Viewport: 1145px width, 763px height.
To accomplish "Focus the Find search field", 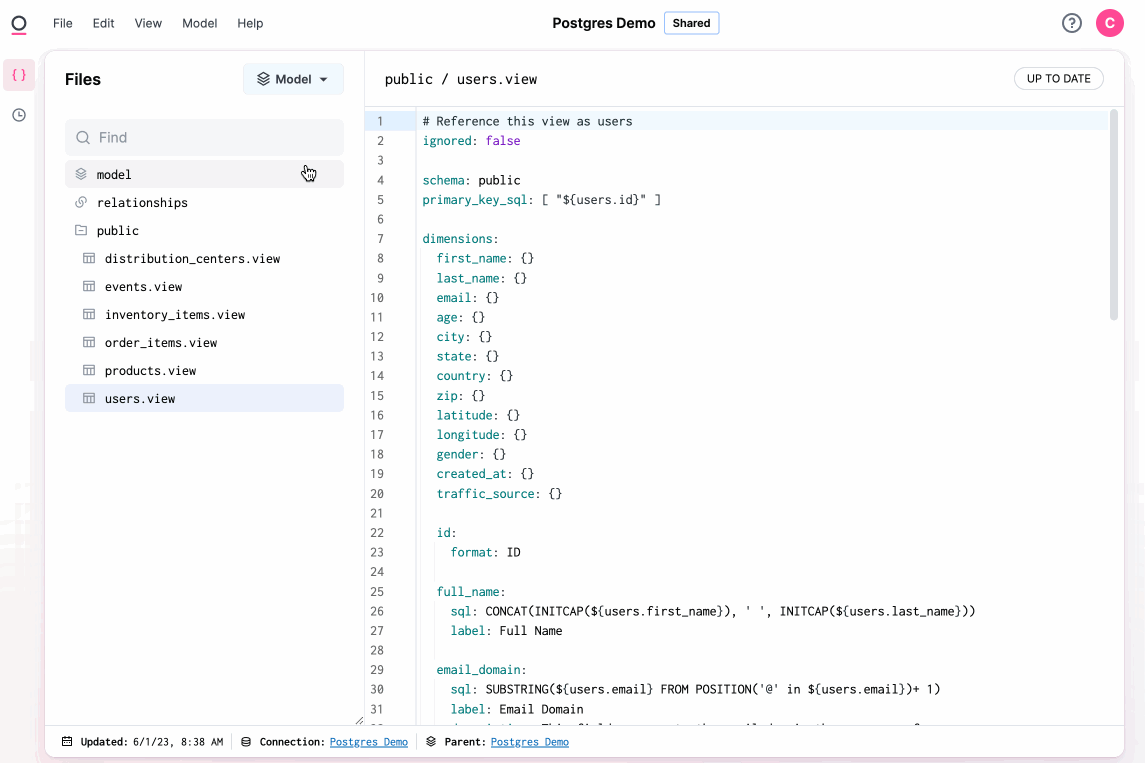I will tap(204, 137).
